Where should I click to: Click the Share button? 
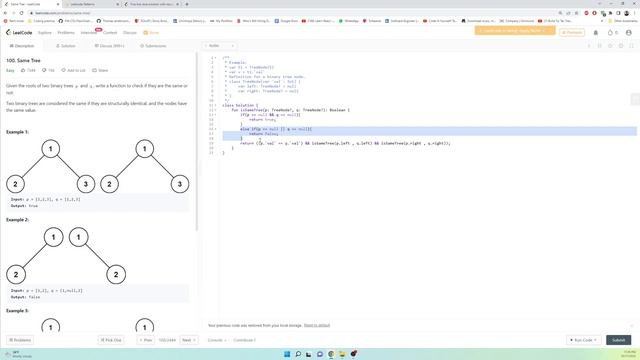tap(100, 70)
